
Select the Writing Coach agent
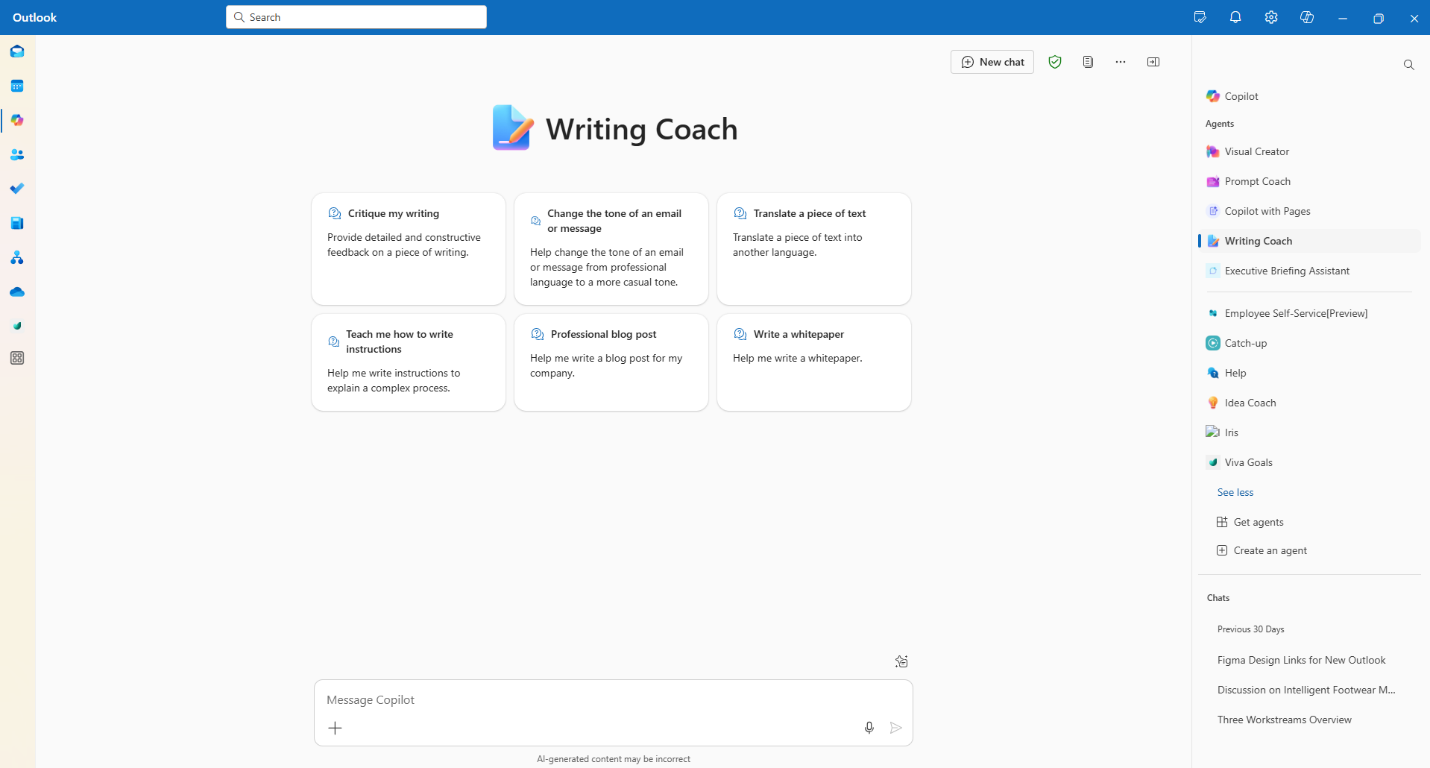pyautogui.click(x=1309, y=241)
